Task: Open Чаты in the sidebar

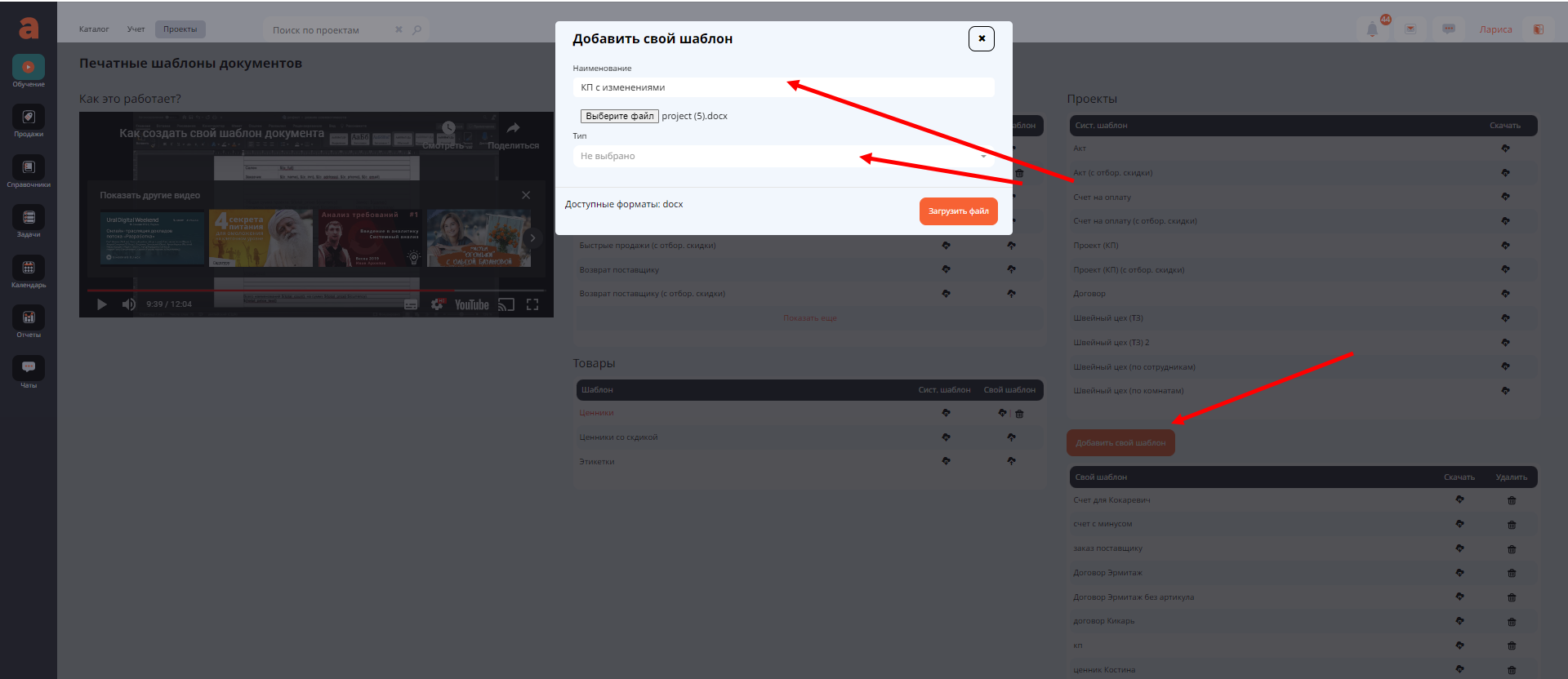Action: (x=29, y=371)
